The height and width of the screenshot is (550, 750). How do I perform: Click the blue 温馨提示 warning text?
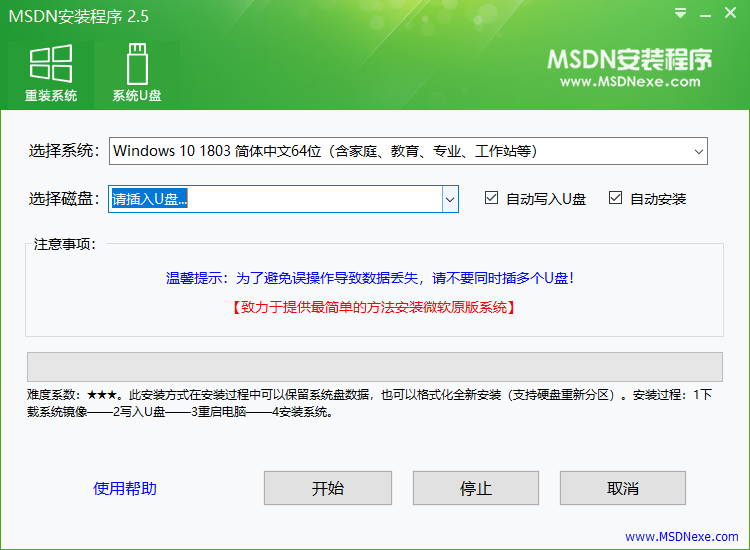point(370,278)
